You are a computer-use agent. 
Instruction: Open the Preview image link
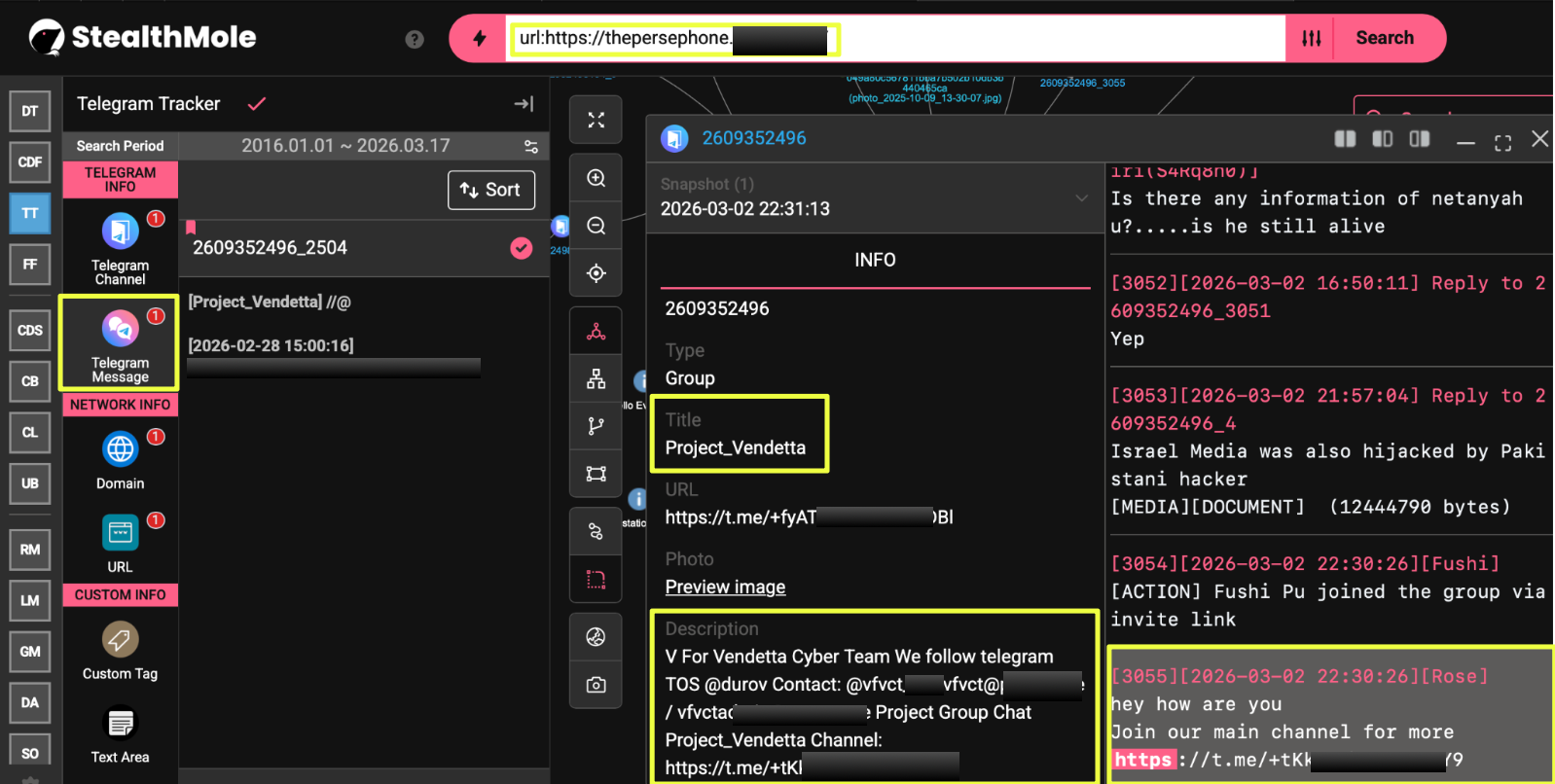click(725, 587)
